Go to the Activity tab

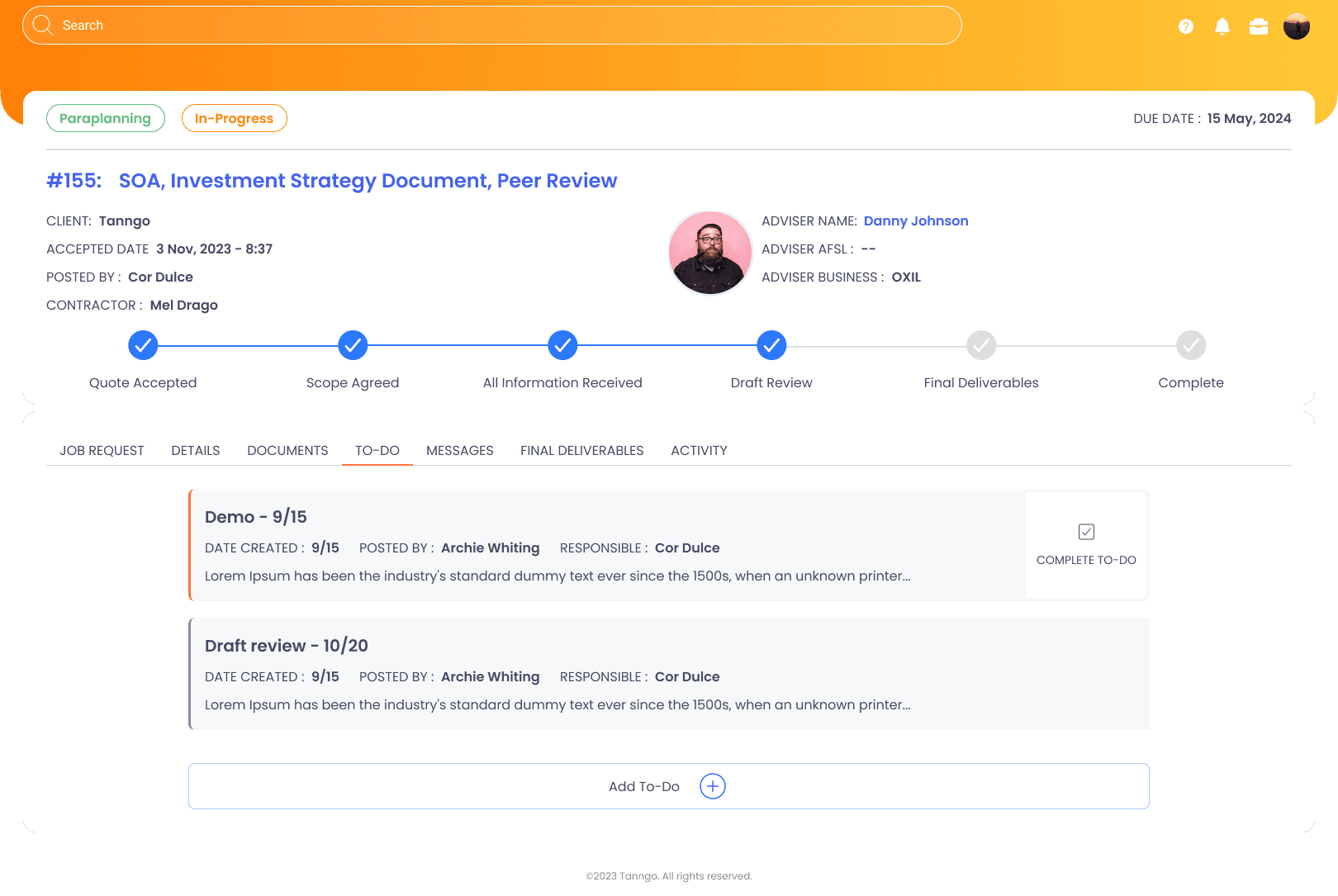click(x=699, y=450)
